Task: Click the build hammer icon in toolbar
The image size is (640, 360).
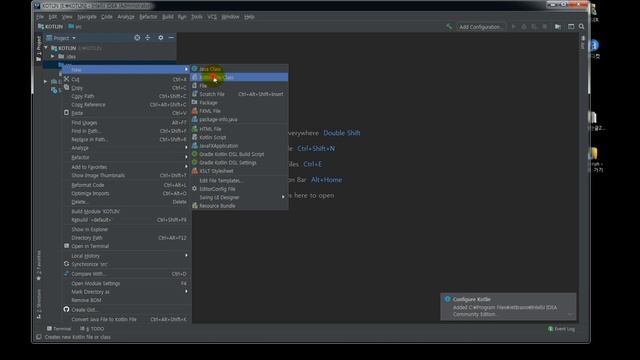Action: 449,27
